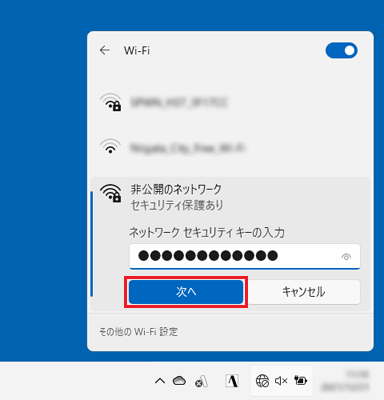This screenshot has width=384, height=400.
Task: Select 非公開のネットワーク entry title
Action: (x=176, y=190)
